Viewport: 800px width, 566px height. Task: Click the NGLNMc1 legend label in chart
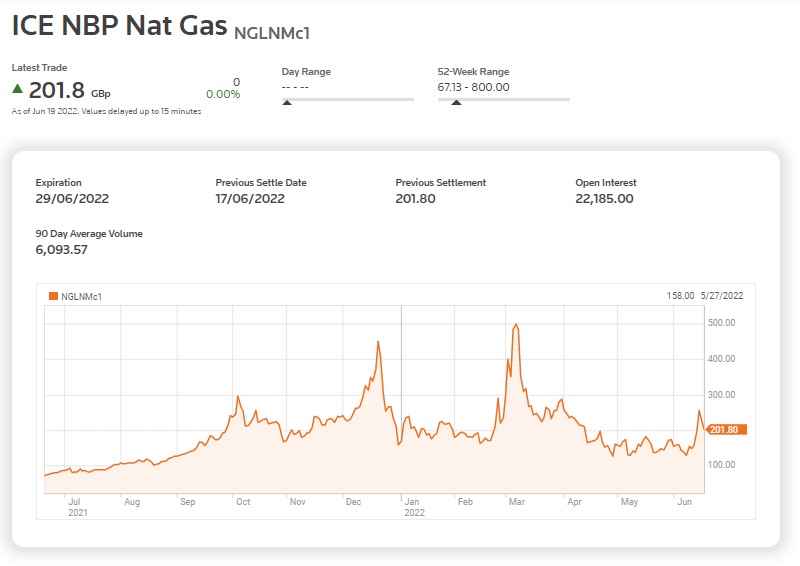82,296
